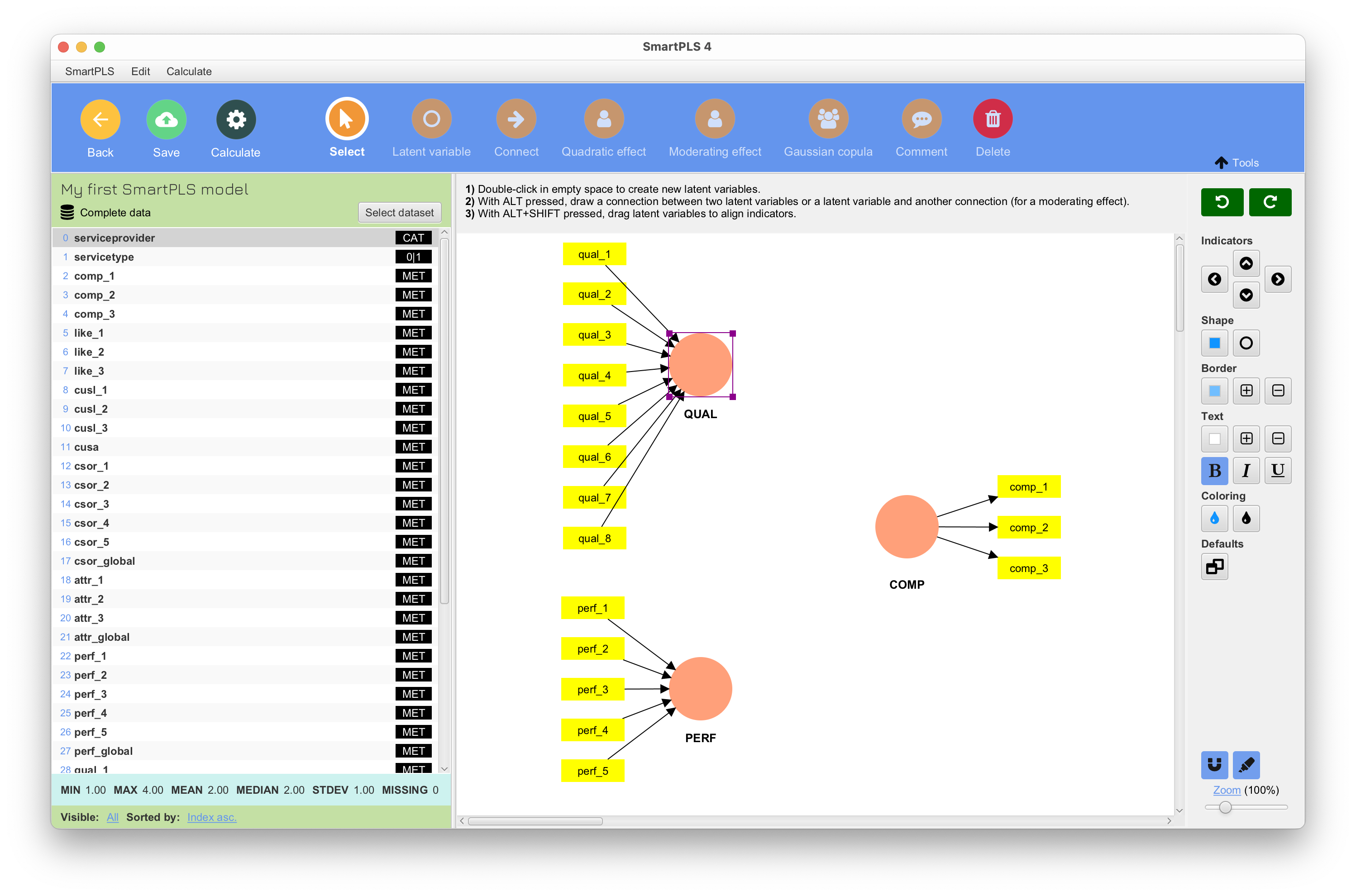Select the COMP latent variable circle

906,526
